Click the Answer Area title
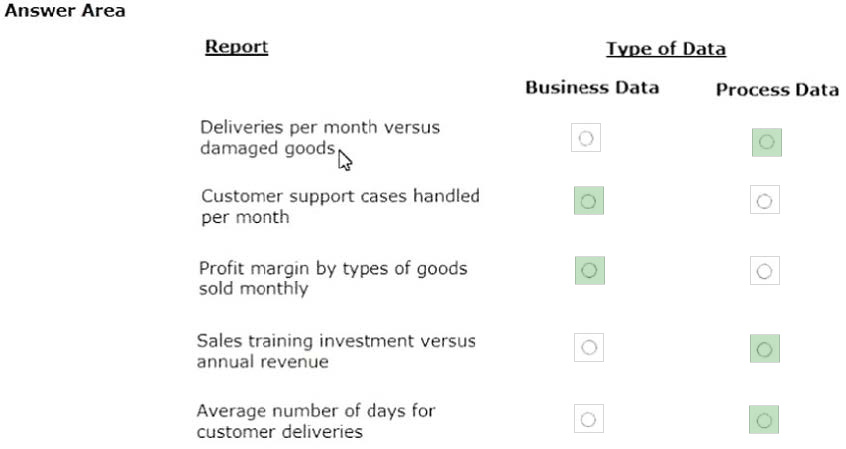Screen dimensions: 846x449 (x=62, y=10)
